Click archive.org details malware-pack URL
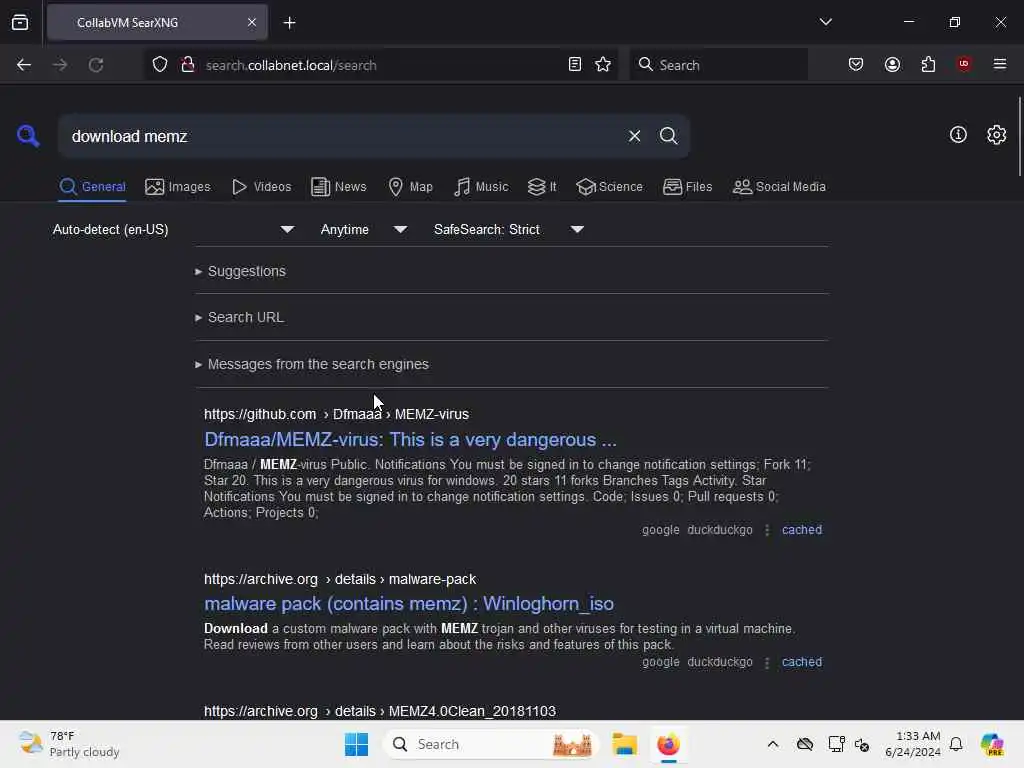Viewport: 1024px width, 768px height. tap(340, 579)
